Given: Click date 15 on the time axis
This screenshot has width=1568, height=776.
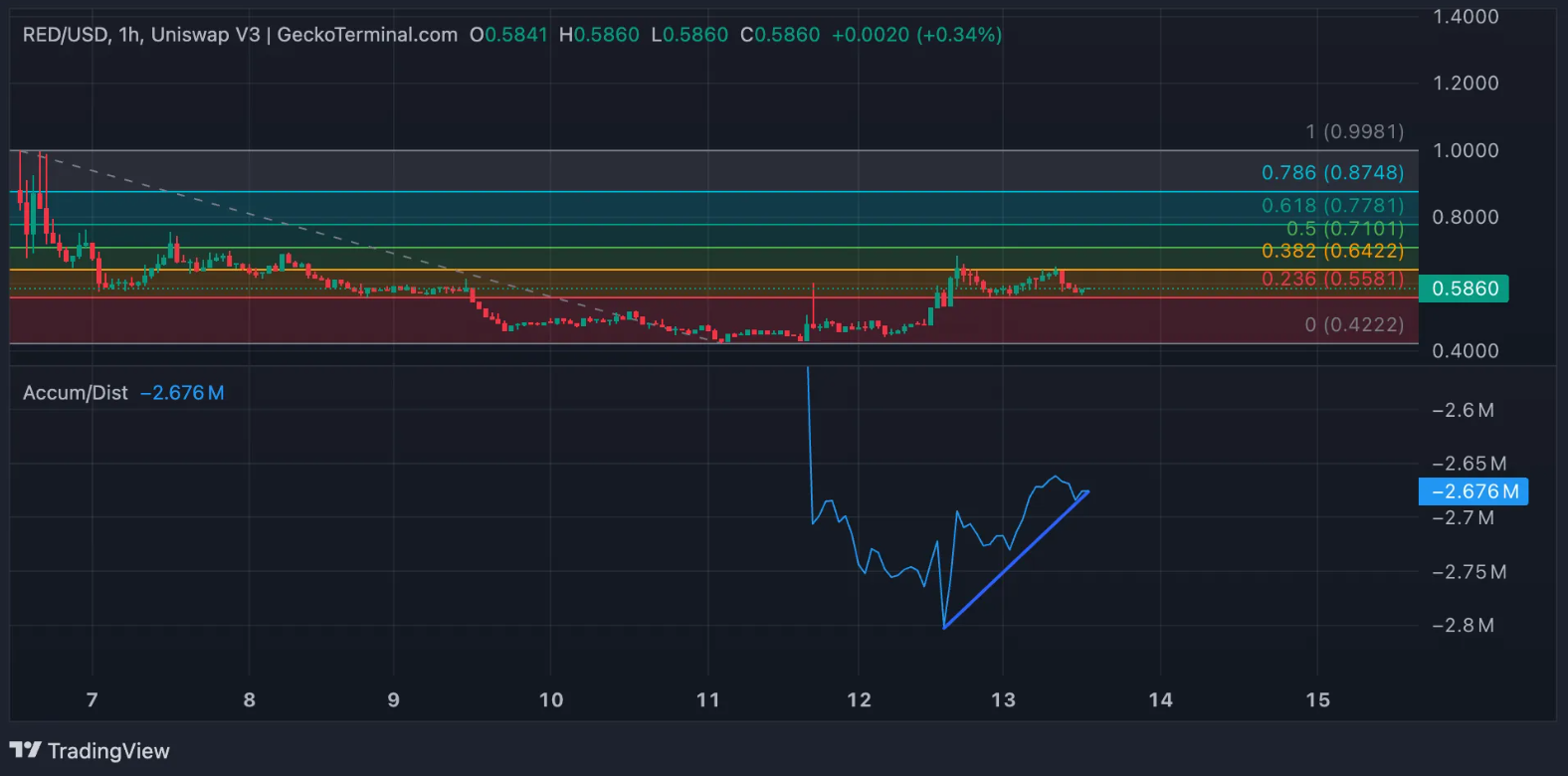Looking at the screenshot, I should coord(1318,699).
